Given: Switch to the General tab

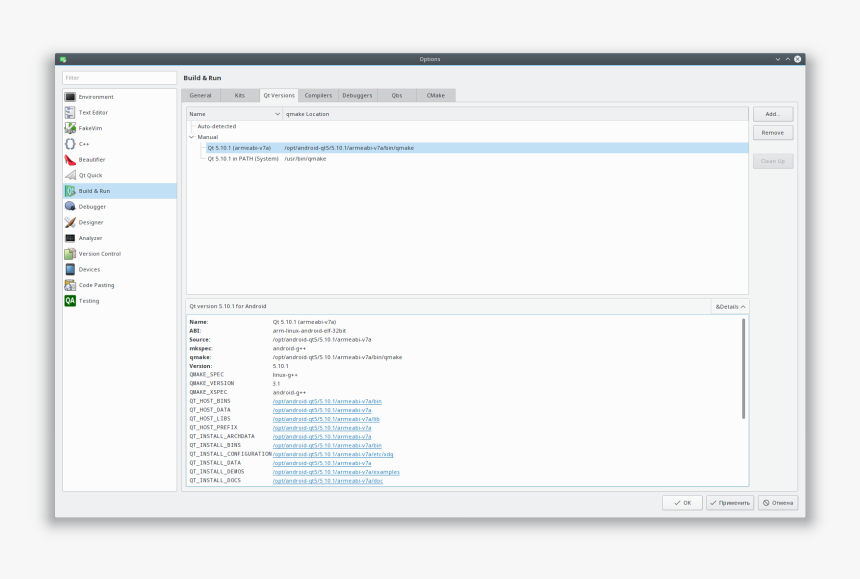Looking at the screenshot, I should point(201,95).
